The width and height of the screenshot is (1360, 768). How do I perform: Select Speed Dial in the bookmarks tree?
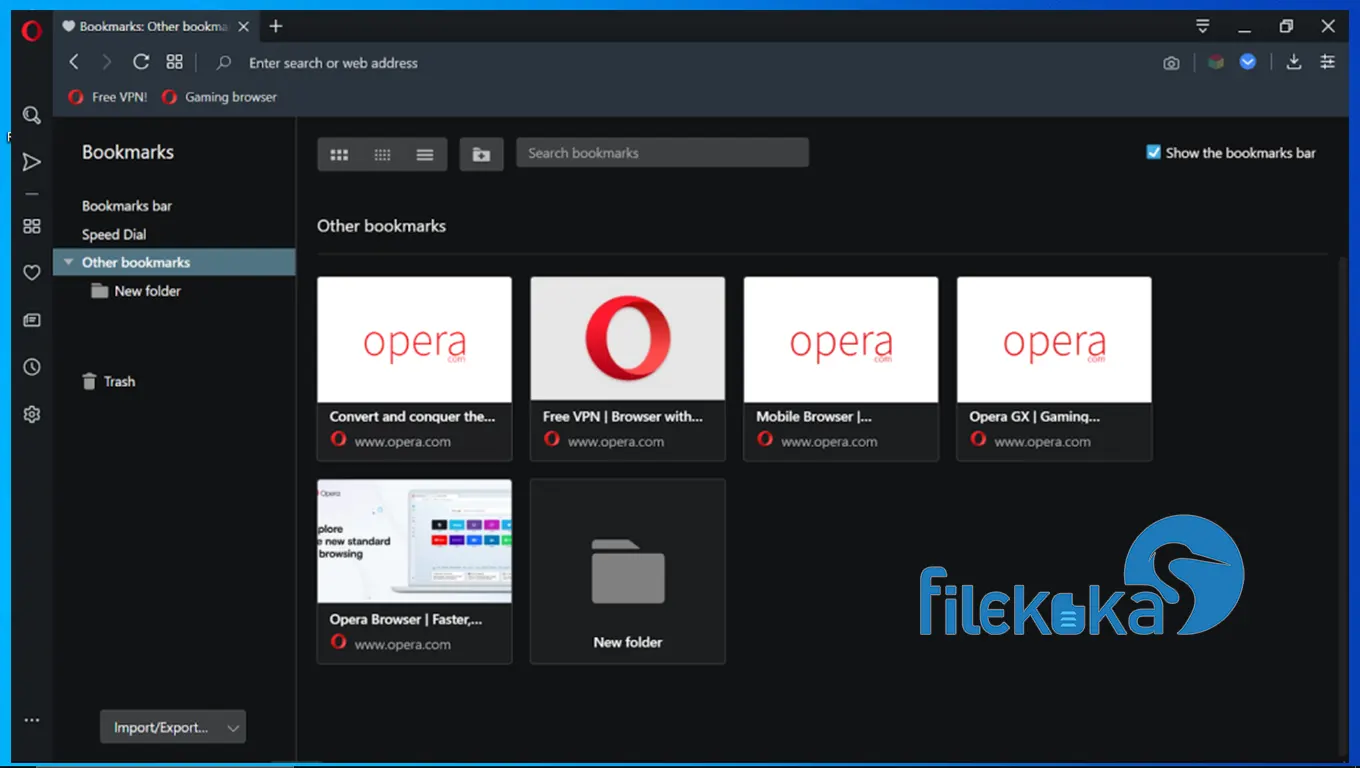114,235
